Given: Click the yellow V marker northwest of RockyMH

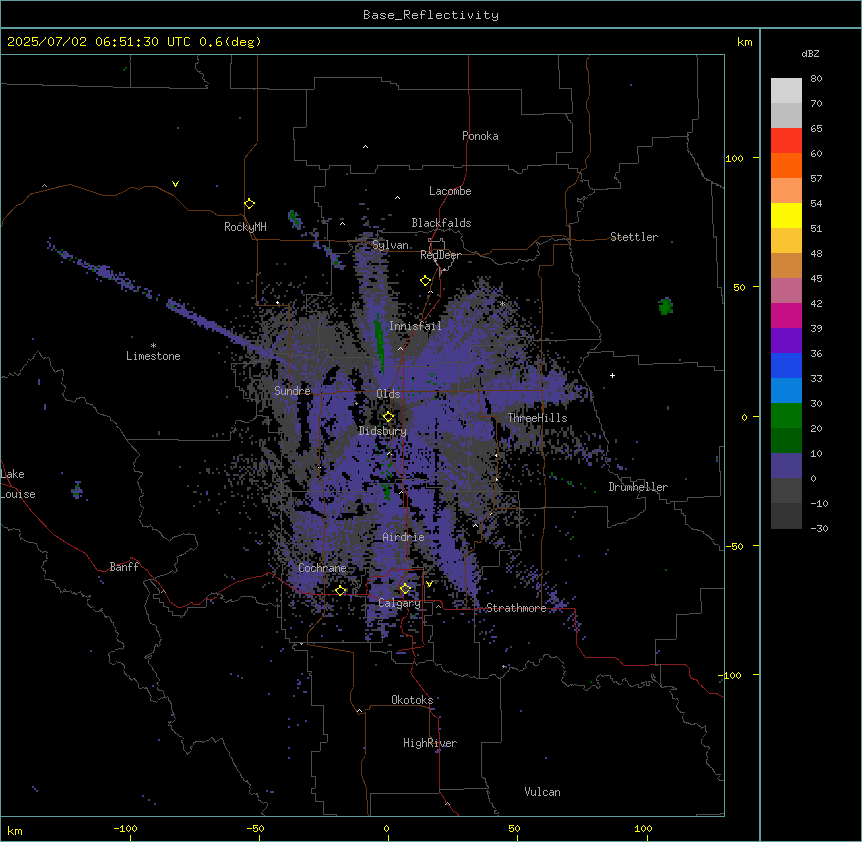Looking at the screenshot, I should tap(175, 184).
